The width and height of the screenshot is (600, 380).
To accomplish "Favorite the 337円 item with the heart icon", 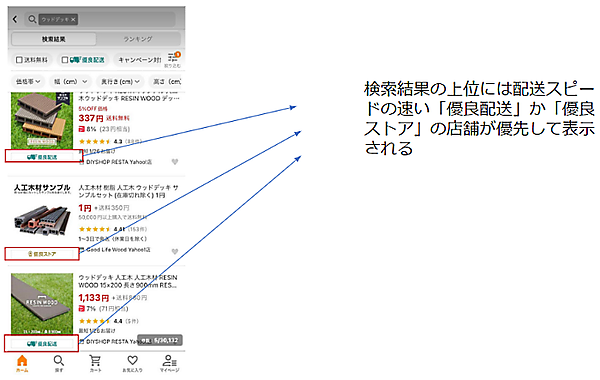I will (x=175, y=162).
